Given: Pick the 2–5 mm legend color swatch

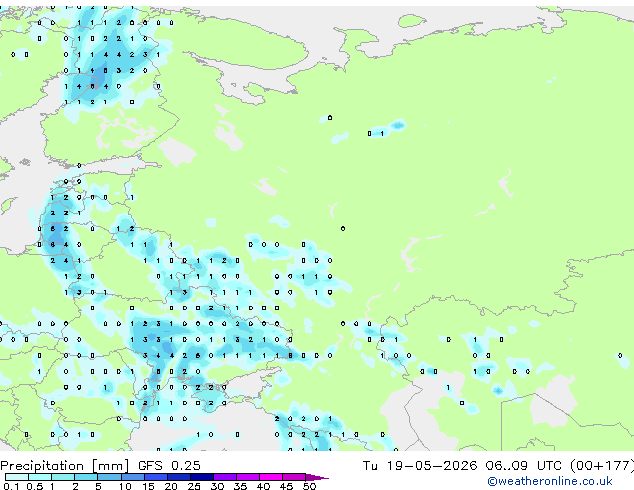Looking at the screenshot, I should (x=86, y=477).
